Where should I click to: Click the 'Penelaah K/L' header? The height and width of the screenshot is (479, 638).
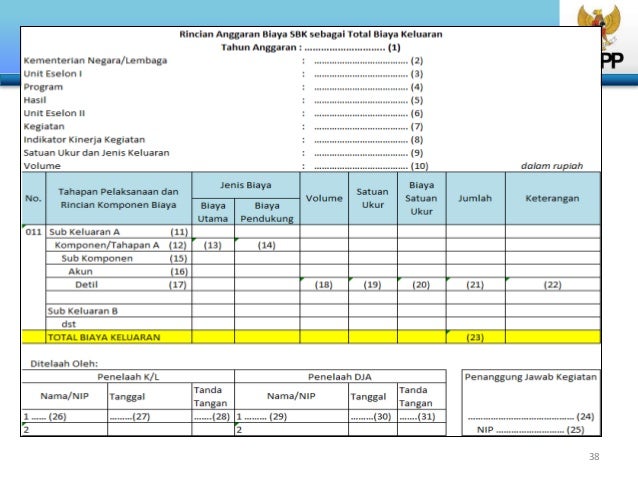[128, 377]
